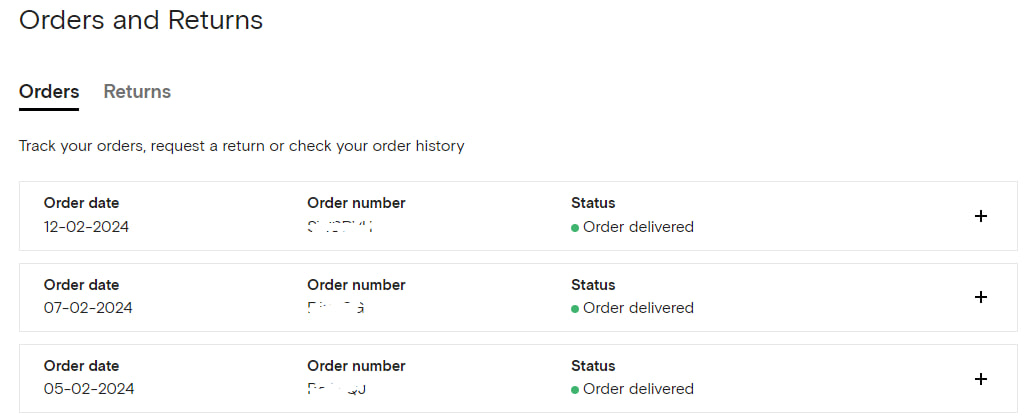Click the 05-02-2024 order date text
Viewport: 1034px width, 417px height.
pyautogui.click(x=88, y=389)
